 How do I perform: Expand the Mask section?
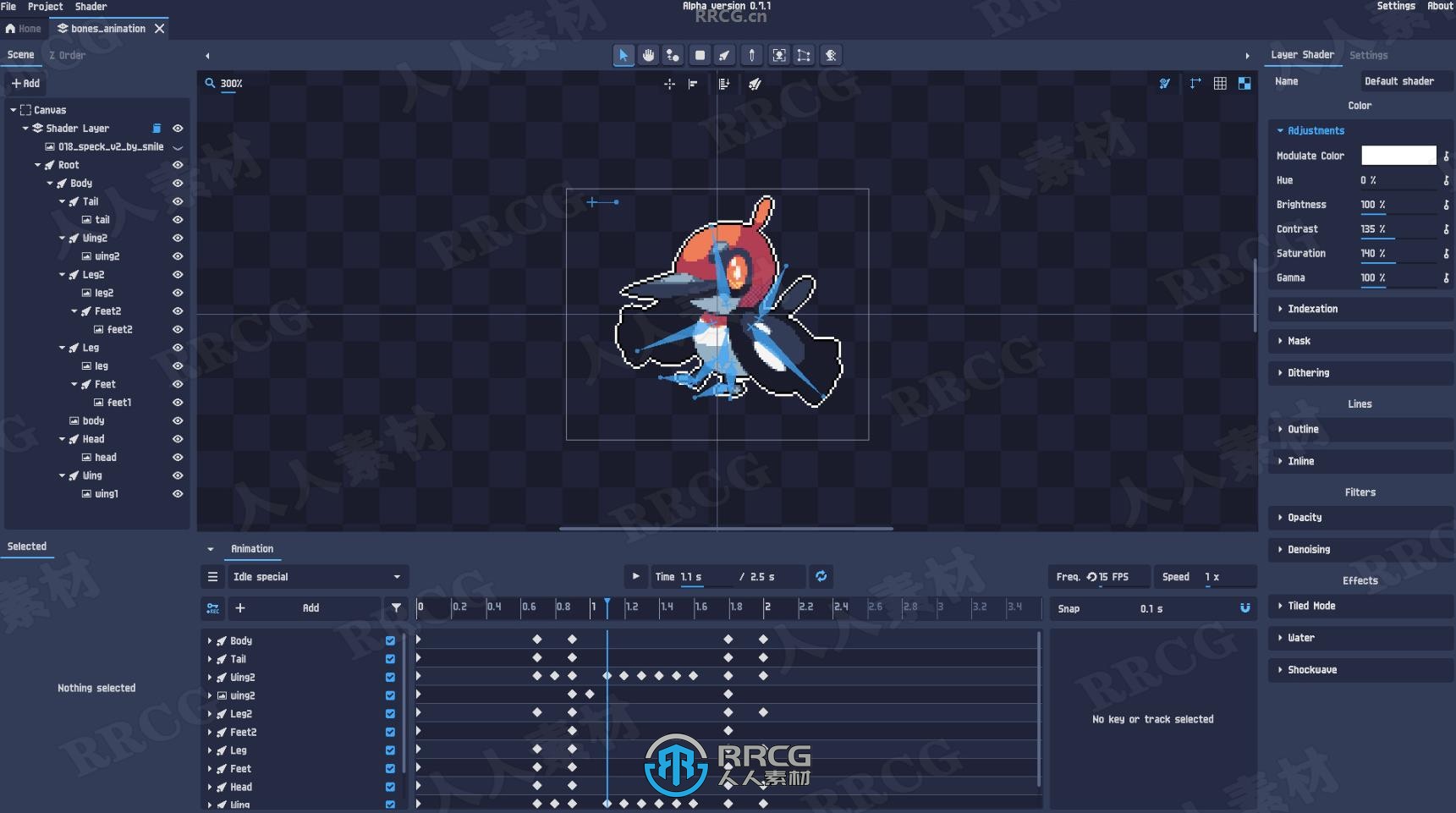pyautogui.click(x=1360, y=342)
